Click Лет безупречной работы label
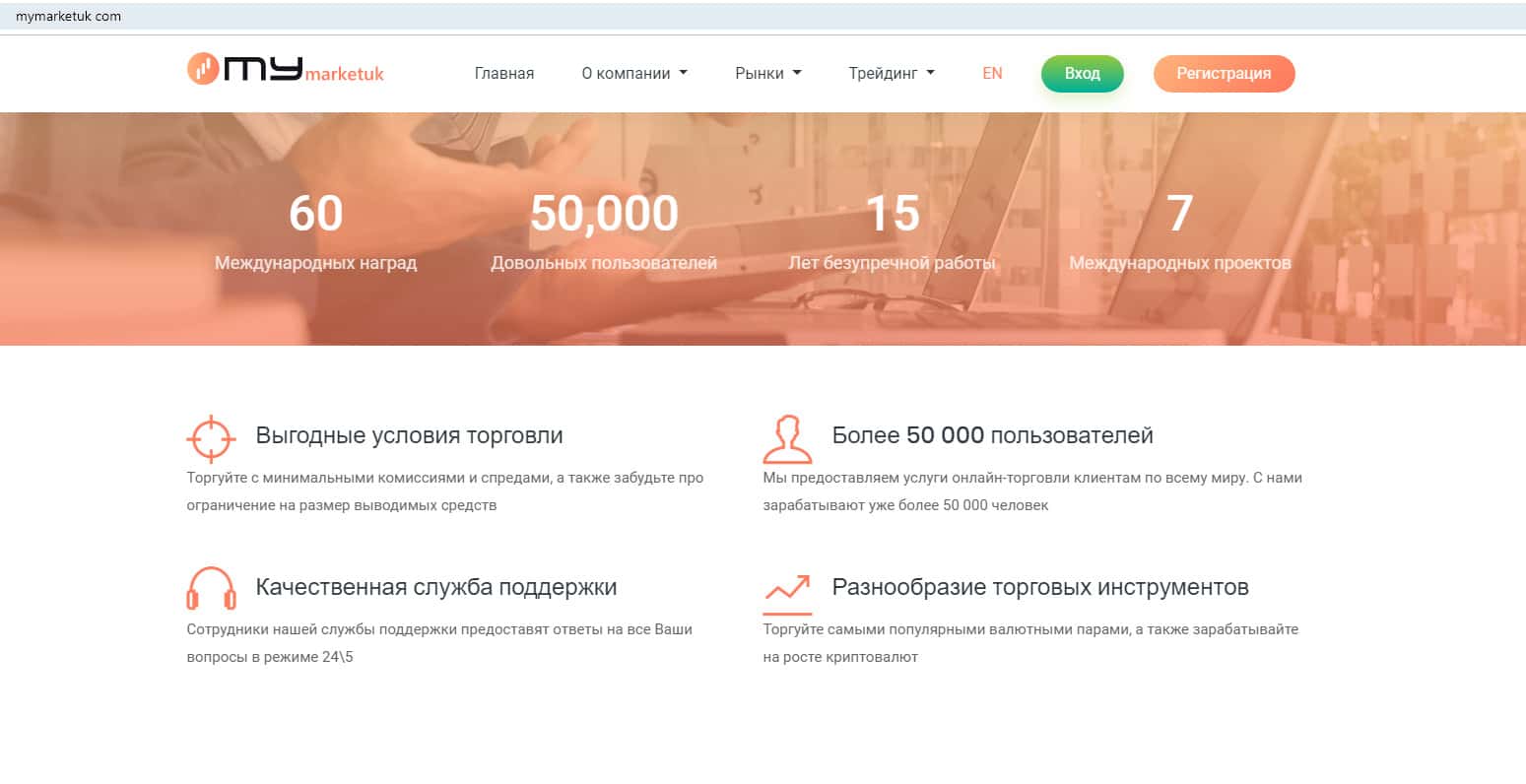The height and width of the screenshot is (784, 1526). point(893,263)
